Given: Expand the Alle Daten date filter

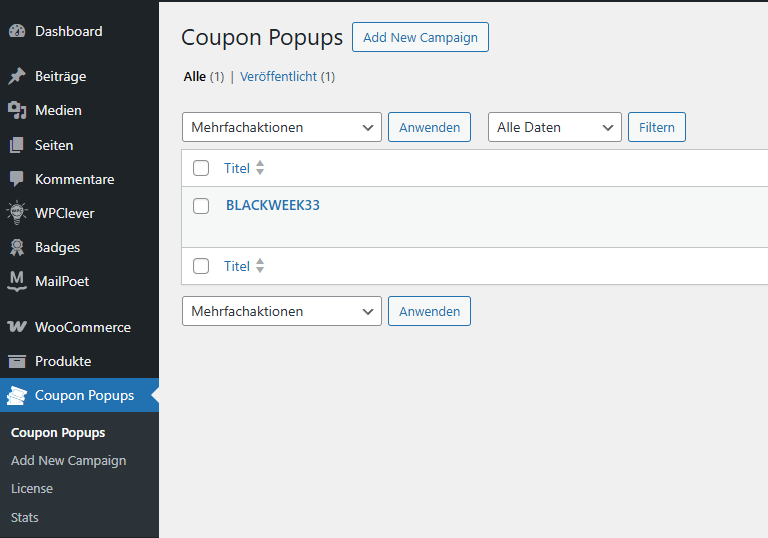Looking at the screenshot, I should coord(554,127).
